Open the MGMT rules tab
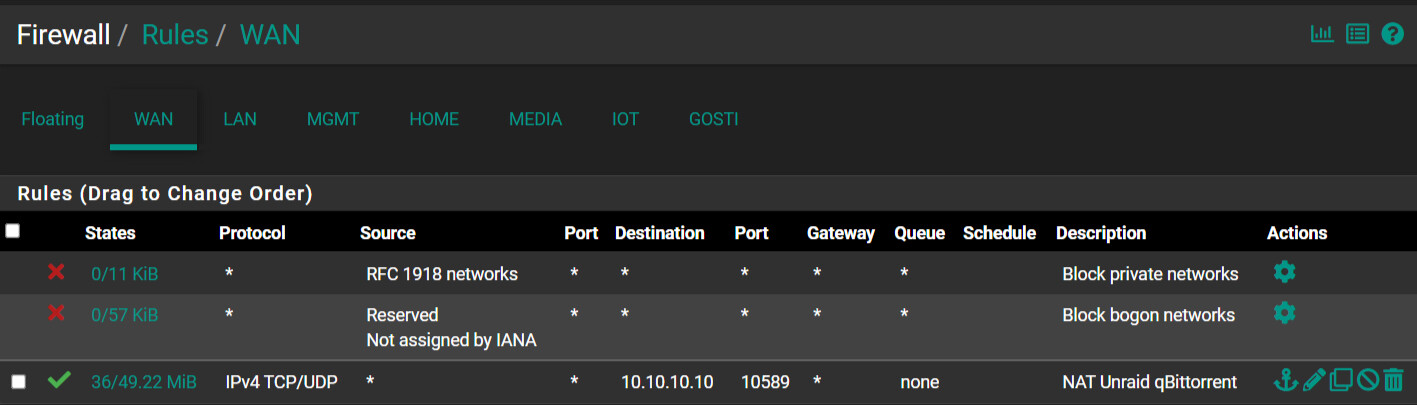 333,119
